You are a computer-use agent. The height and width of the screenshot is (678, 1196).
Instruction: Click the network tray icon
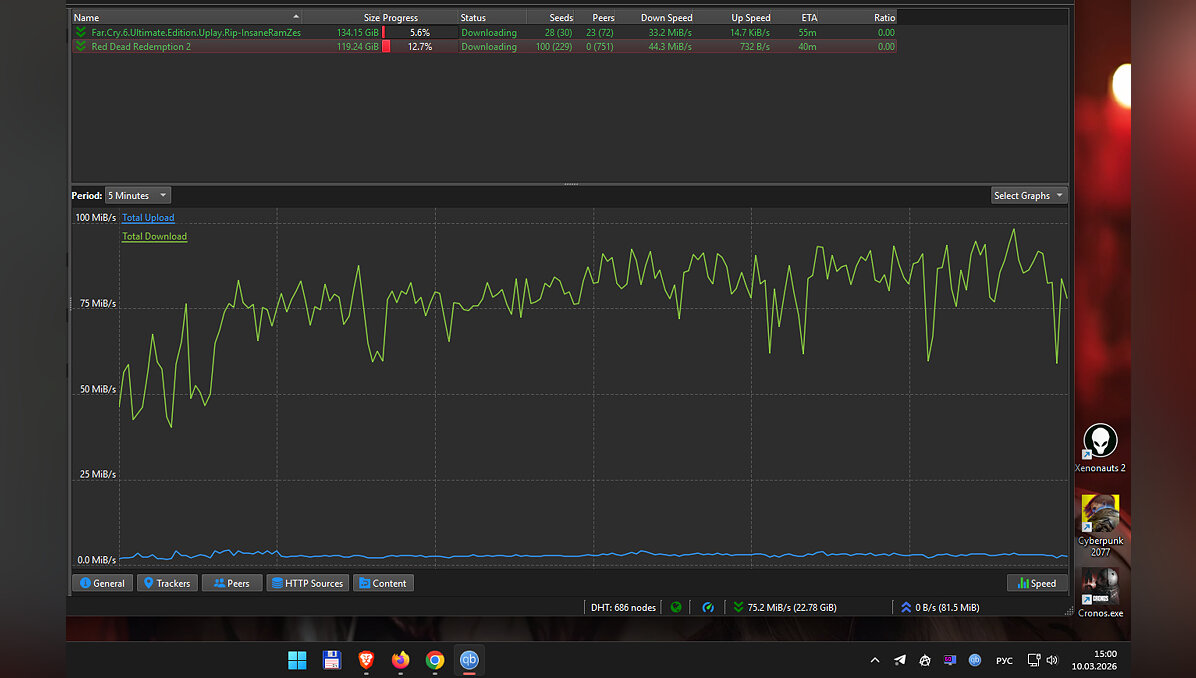pos(1034,660)
